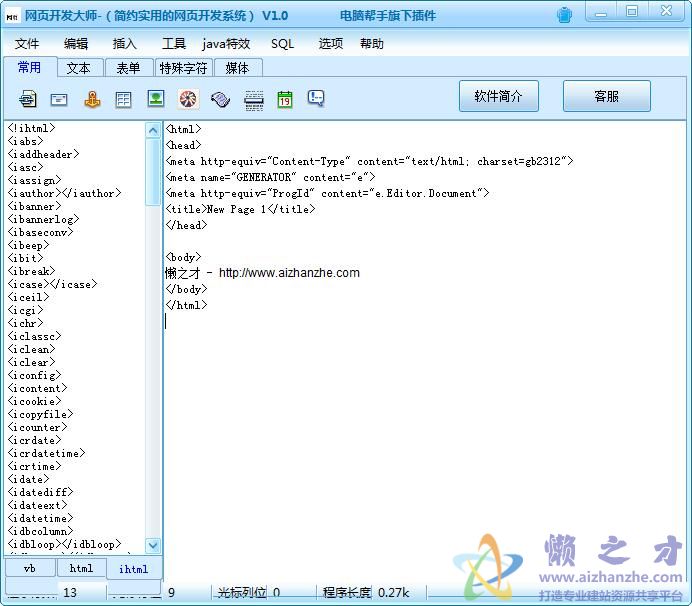Select the <iclassc> tag in list
Image resolution: width=692 pixels, height=606 pixels.
[x=34, y=336]
